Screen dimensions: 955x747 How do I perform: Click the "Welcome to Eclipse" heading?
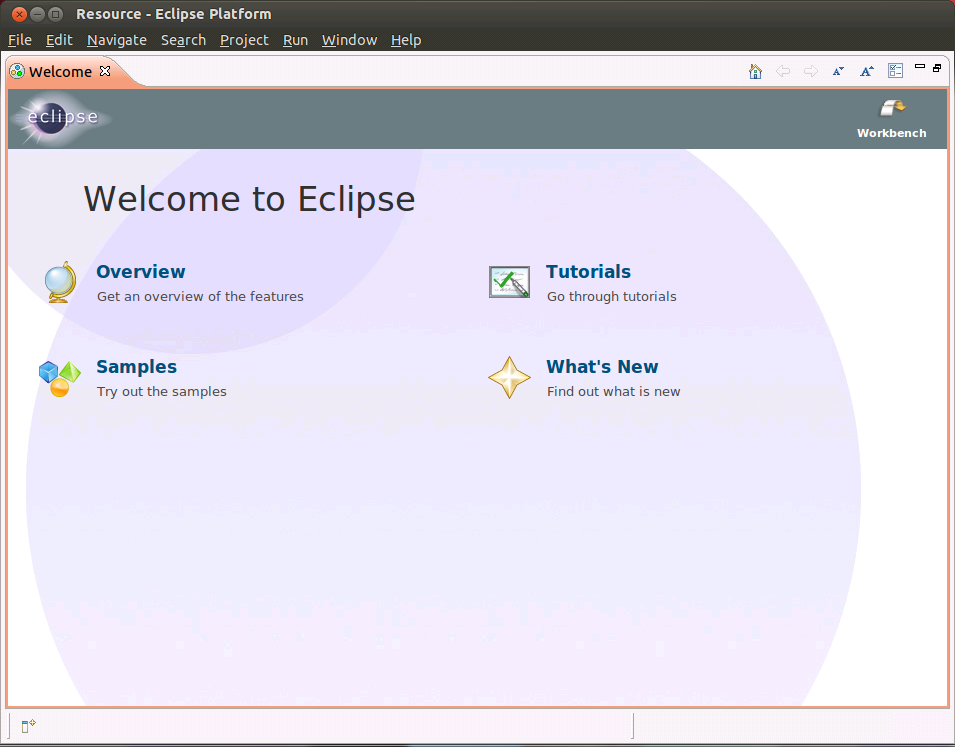click(250, 199)
